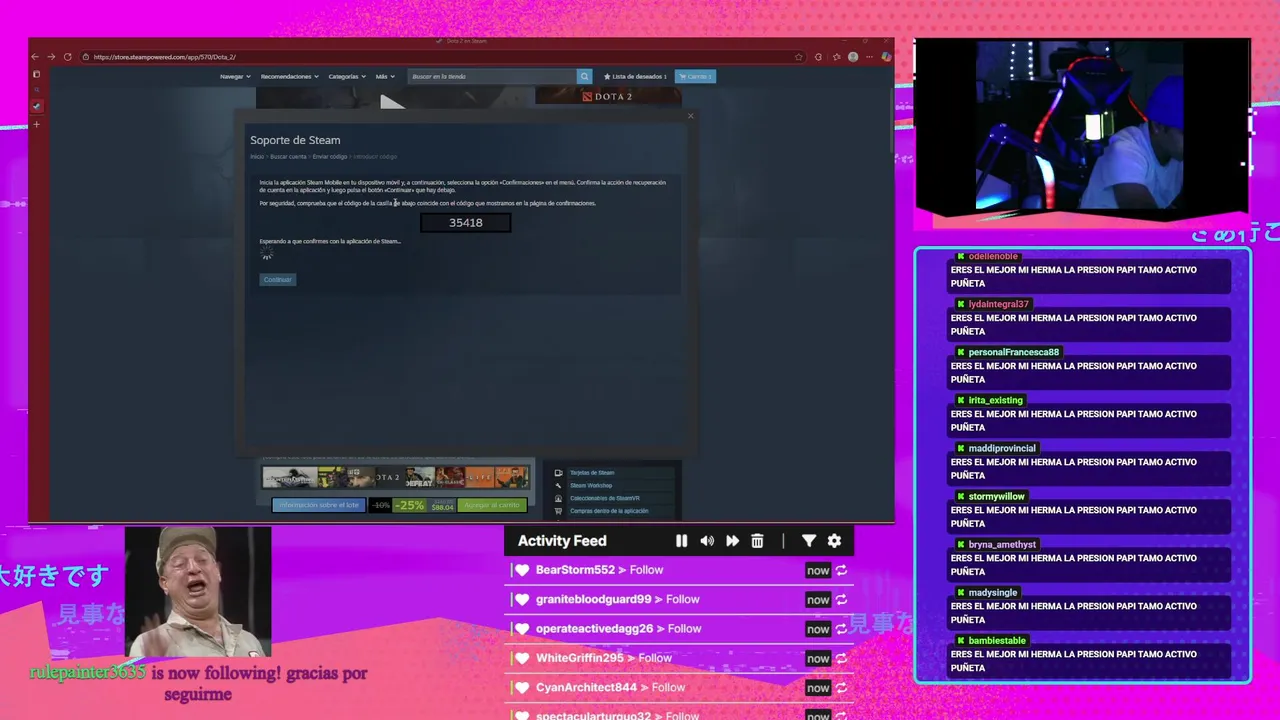
Task: Expand the Recomendaciones dropdown
Action: tap(290, 76)
